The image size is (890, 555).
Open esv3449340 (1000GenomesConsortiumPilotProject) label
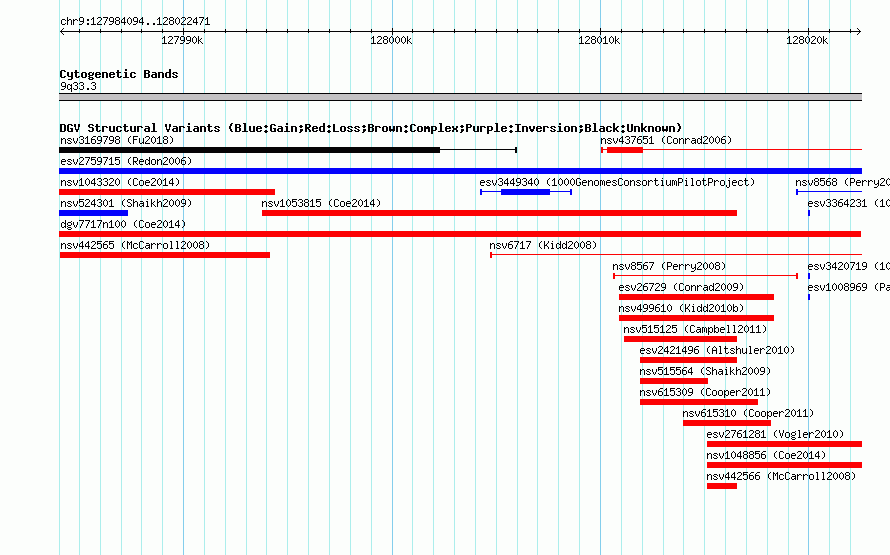click(618, 182)
